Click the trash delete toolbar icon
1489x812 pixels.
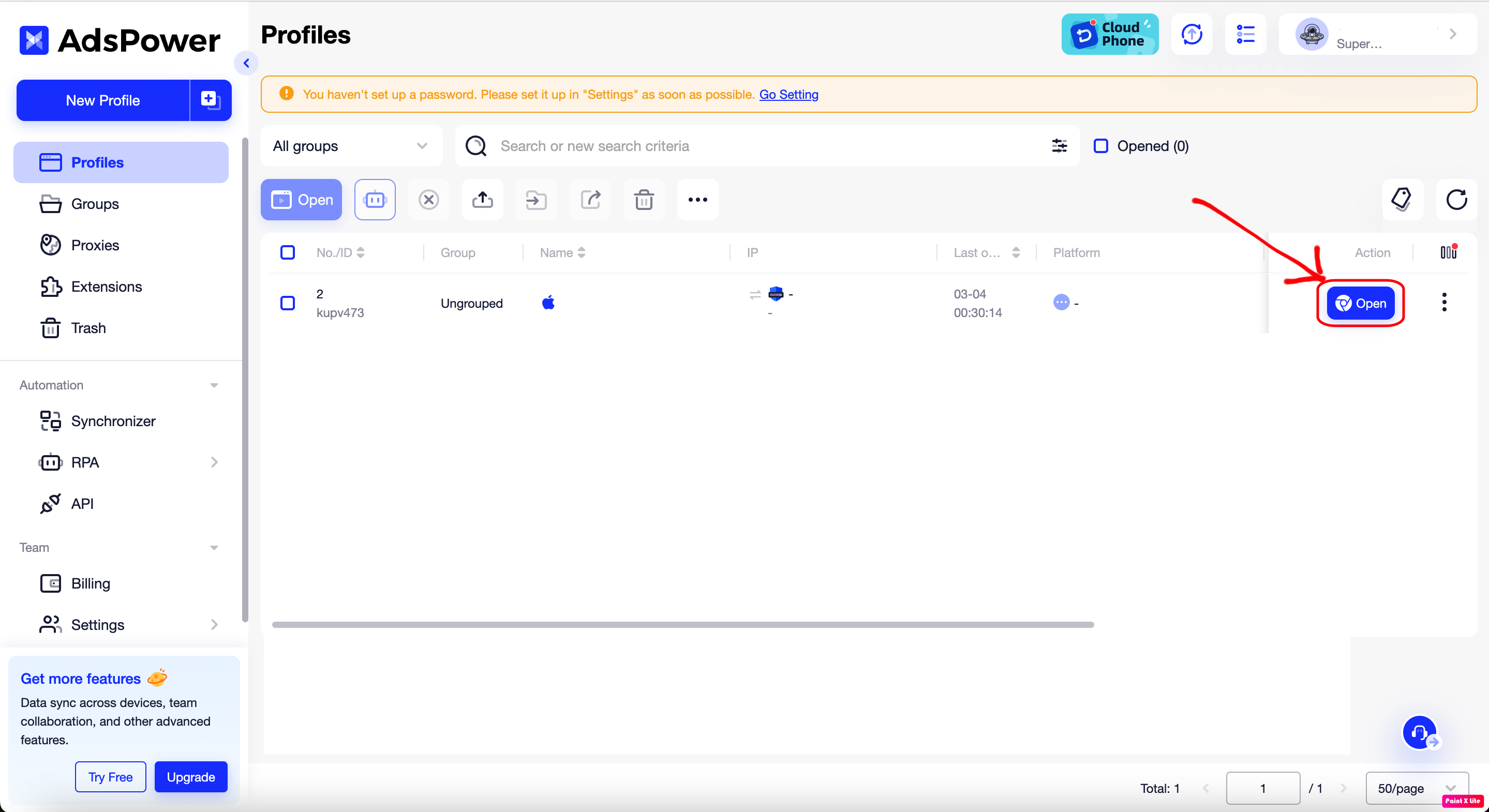tap(643, 200)
